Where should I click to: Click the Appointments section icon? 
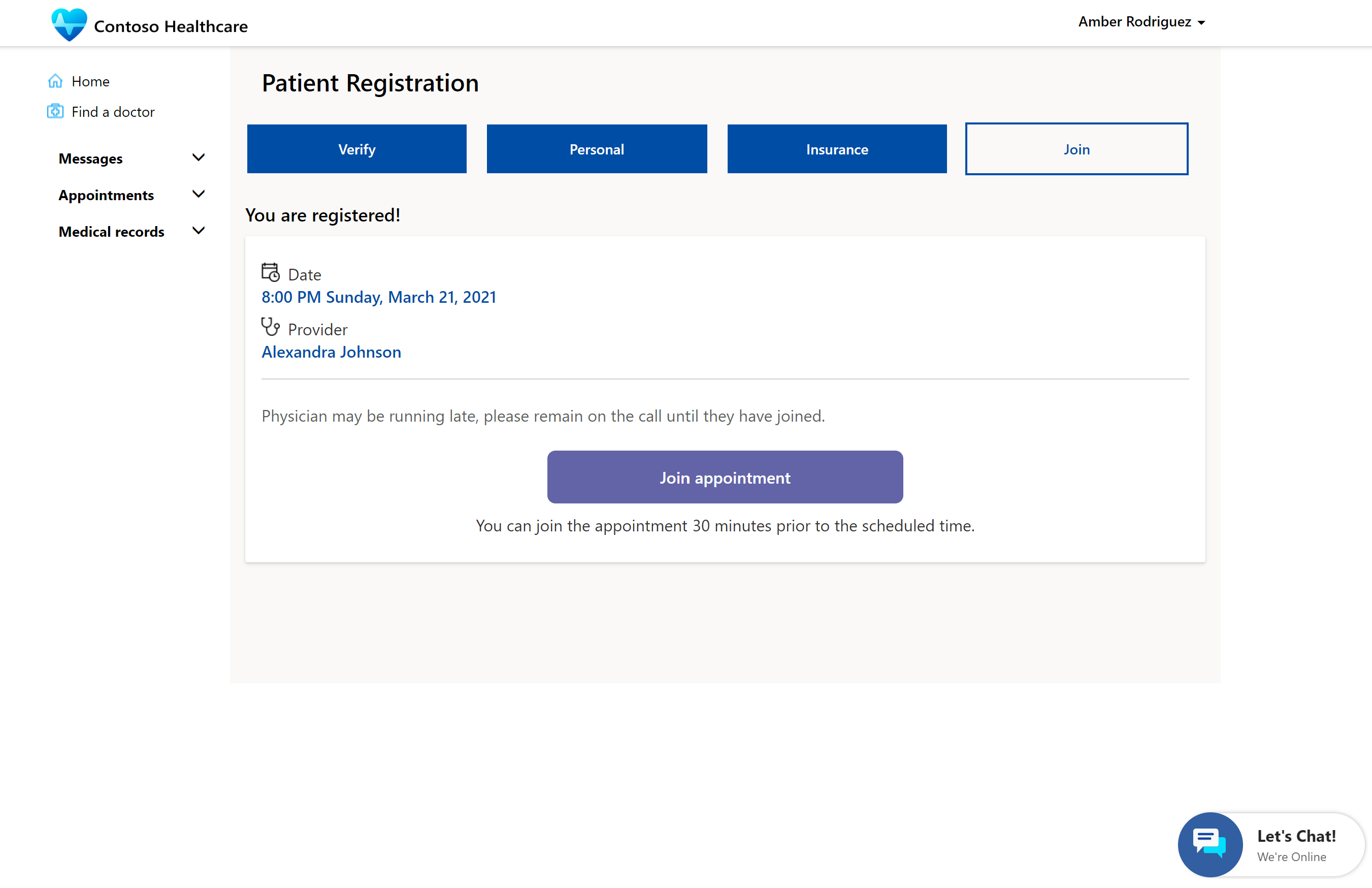[199, 194]
